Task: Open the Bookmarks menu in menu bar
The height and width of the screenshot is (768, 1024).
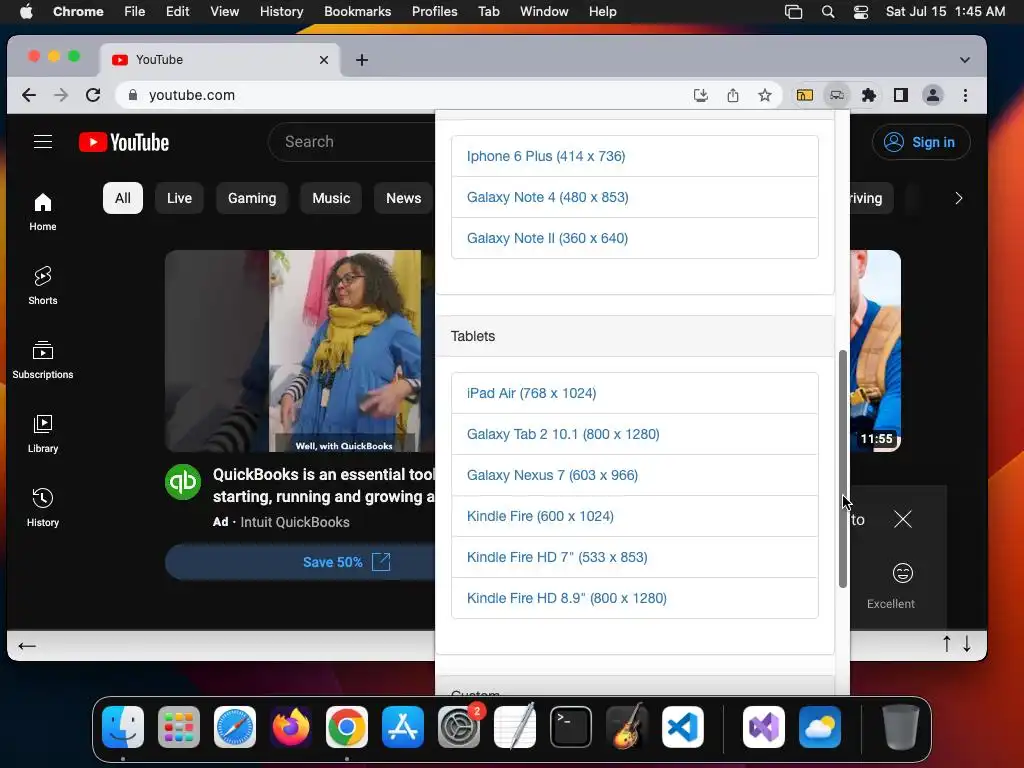Action: (x=357, y=12)
